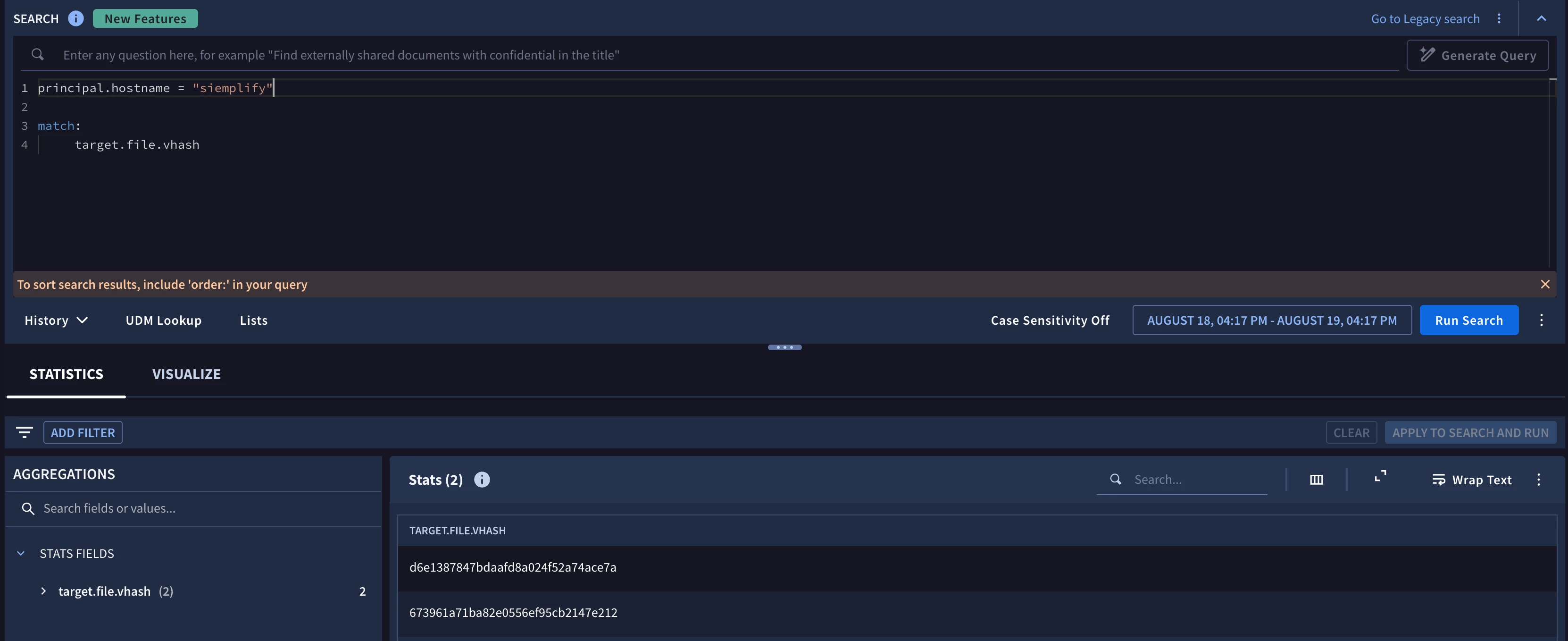Image resolution: width=1568 pixels, height=641 pixels.
Task: Collapse the Stats Fields section
Action: pyautogui.click(x=21, y=553)
